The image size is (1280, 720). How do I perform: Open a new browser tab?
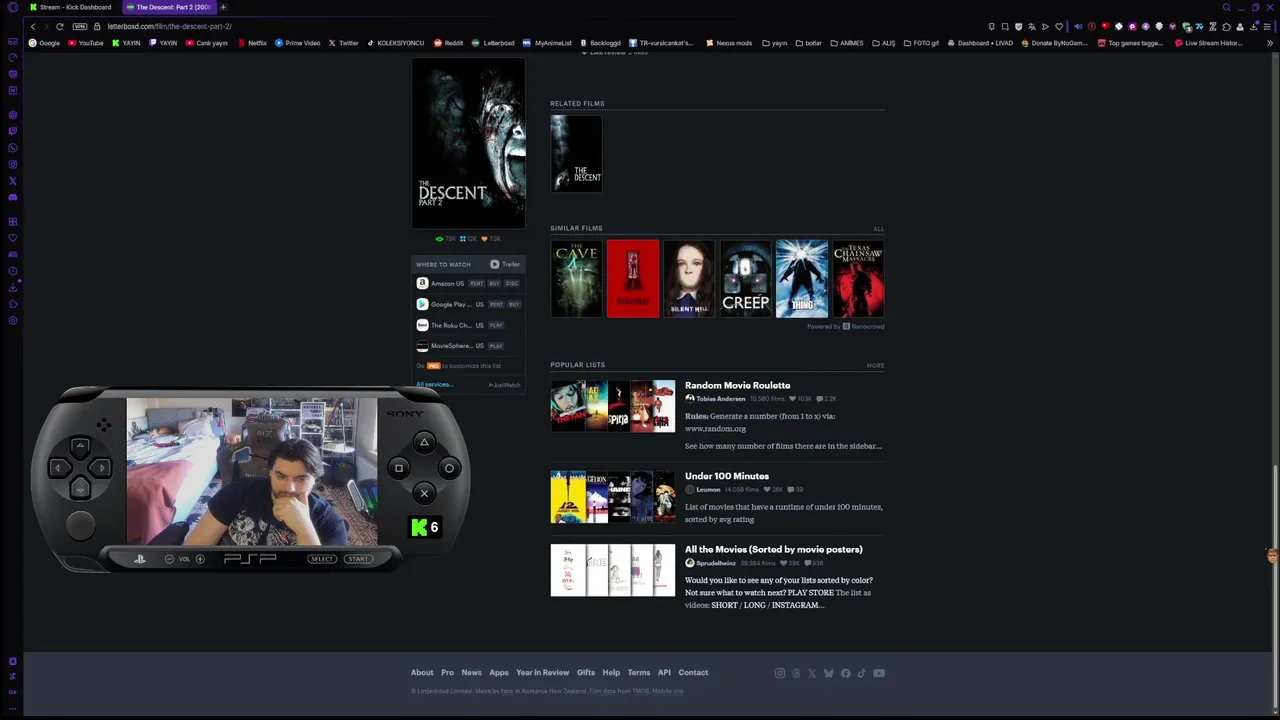223,7
